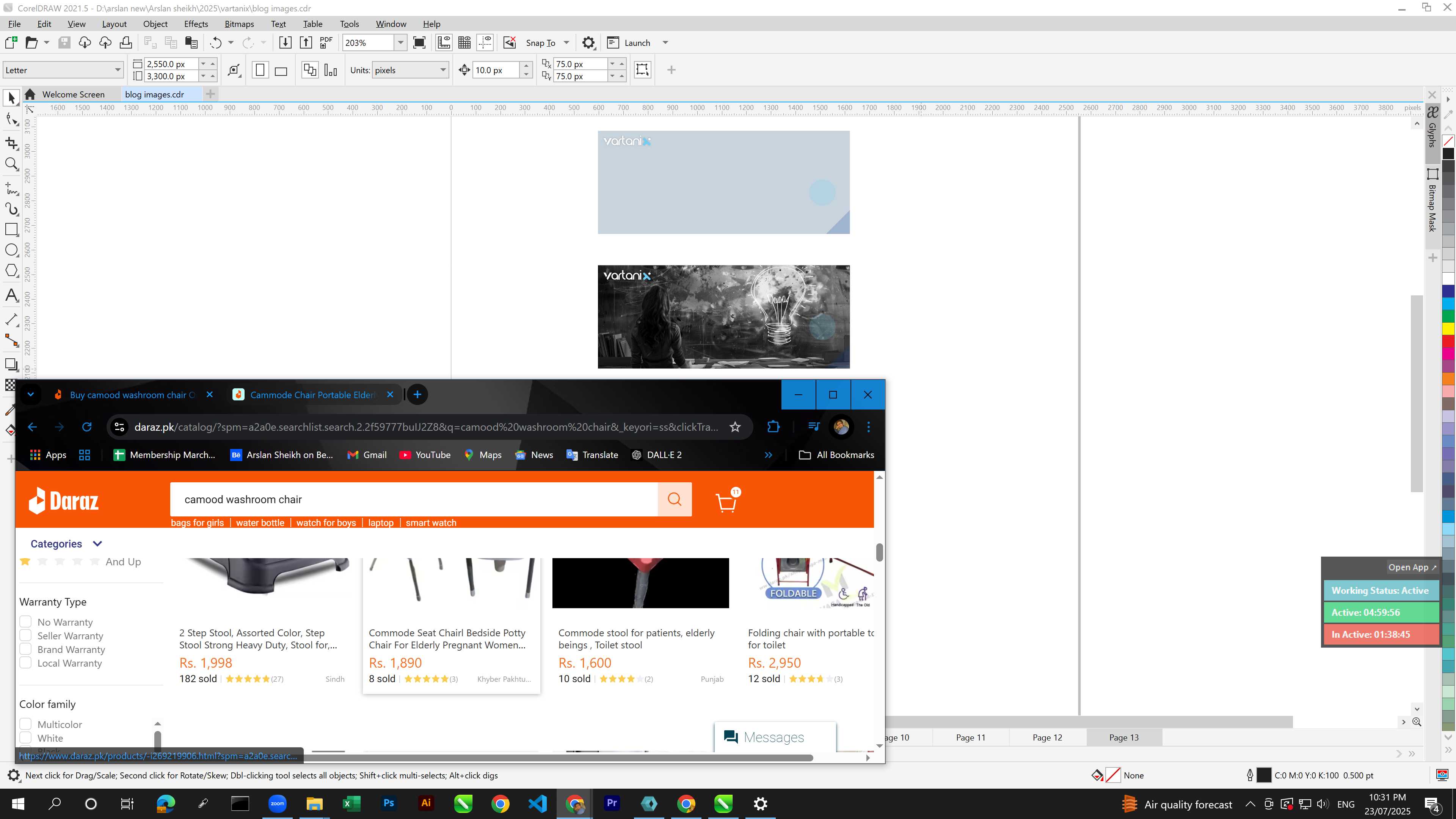Open the page size Letter dropdown
Viewport: 1456px width, 819px height.
click(x=118, y=70)
